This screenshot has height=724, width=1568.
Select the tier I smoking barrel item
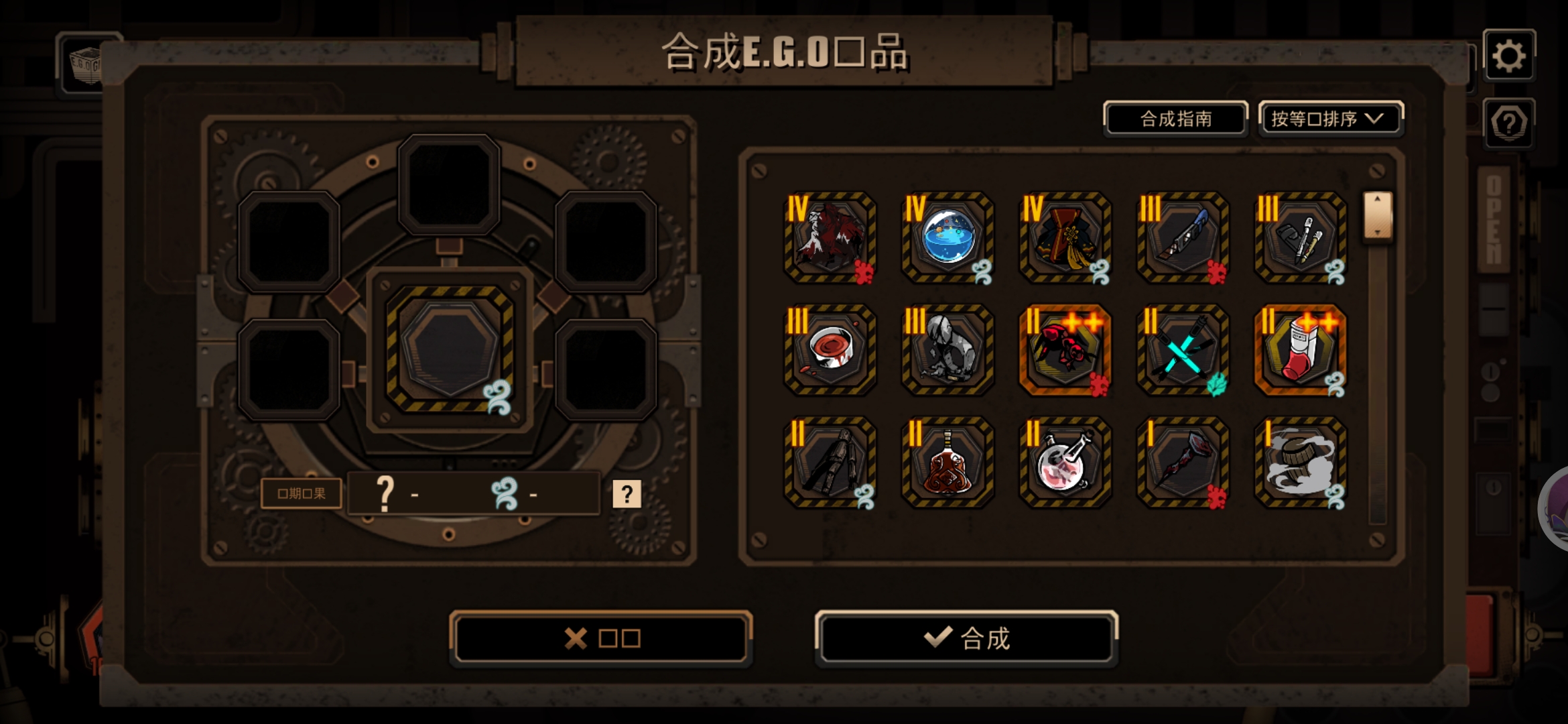click(x=1300, y=463)
